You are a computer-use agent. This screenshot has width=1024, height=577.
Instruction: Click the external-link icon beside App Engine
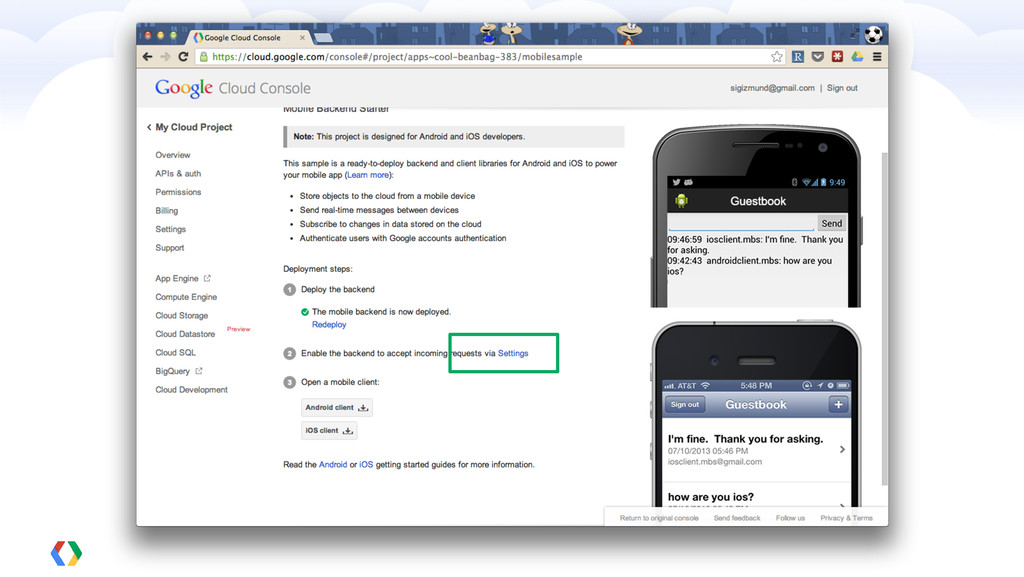[x=207, y=278]
